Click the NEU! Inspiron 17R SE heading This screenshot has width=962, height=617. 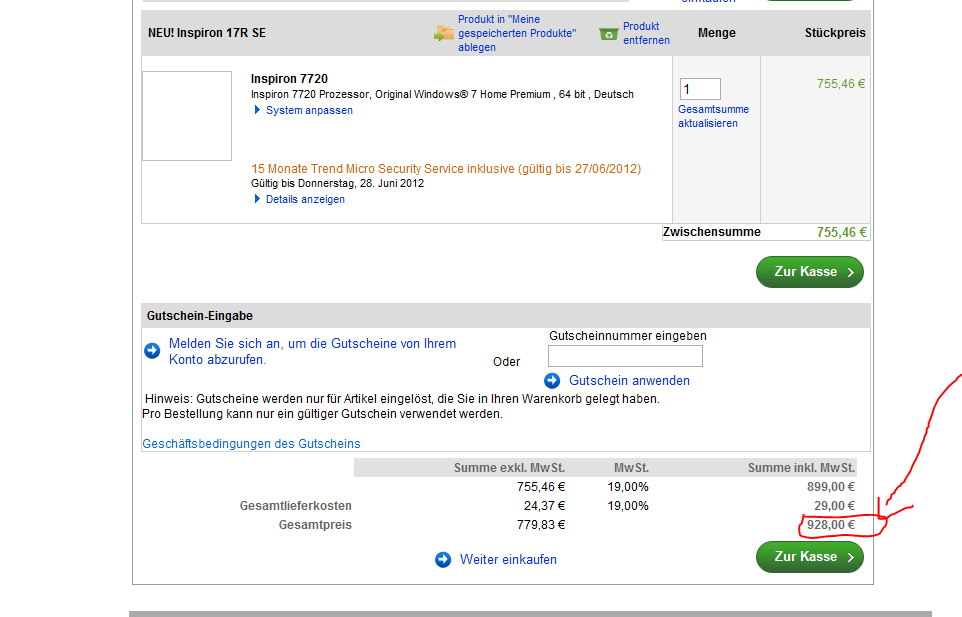point(207,33)
